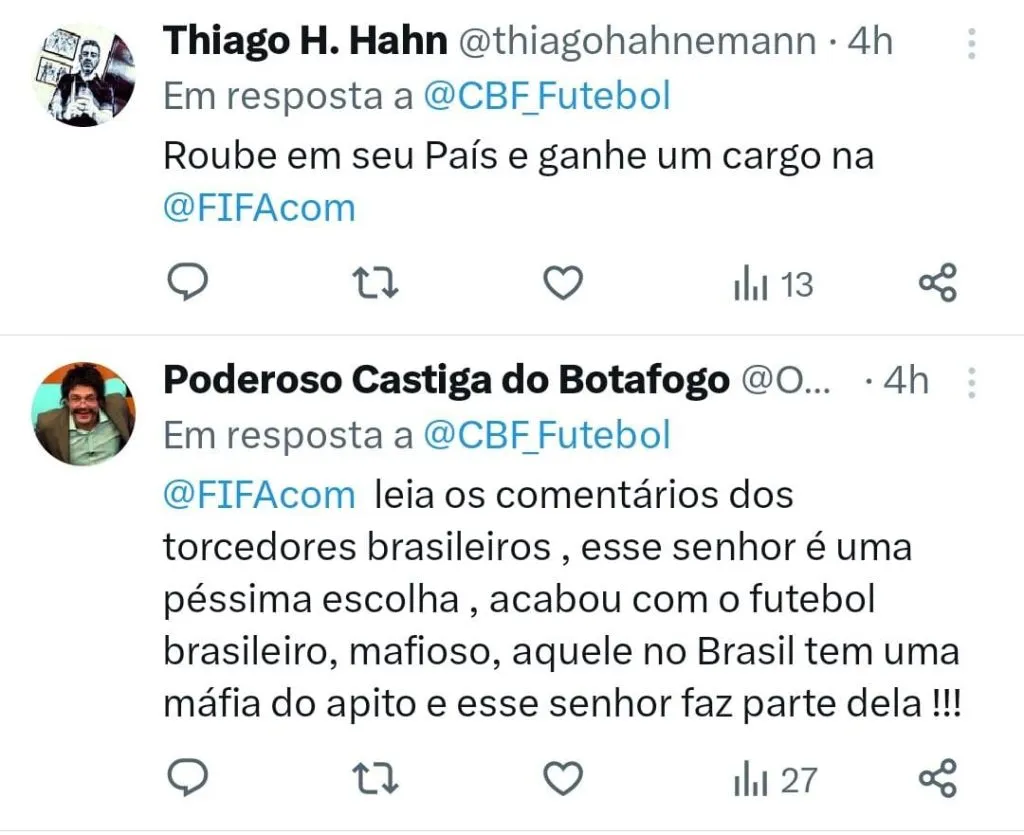Like Thiago H. Hahn's tweet
The image size is (1024, 835).
coord(563,285)
